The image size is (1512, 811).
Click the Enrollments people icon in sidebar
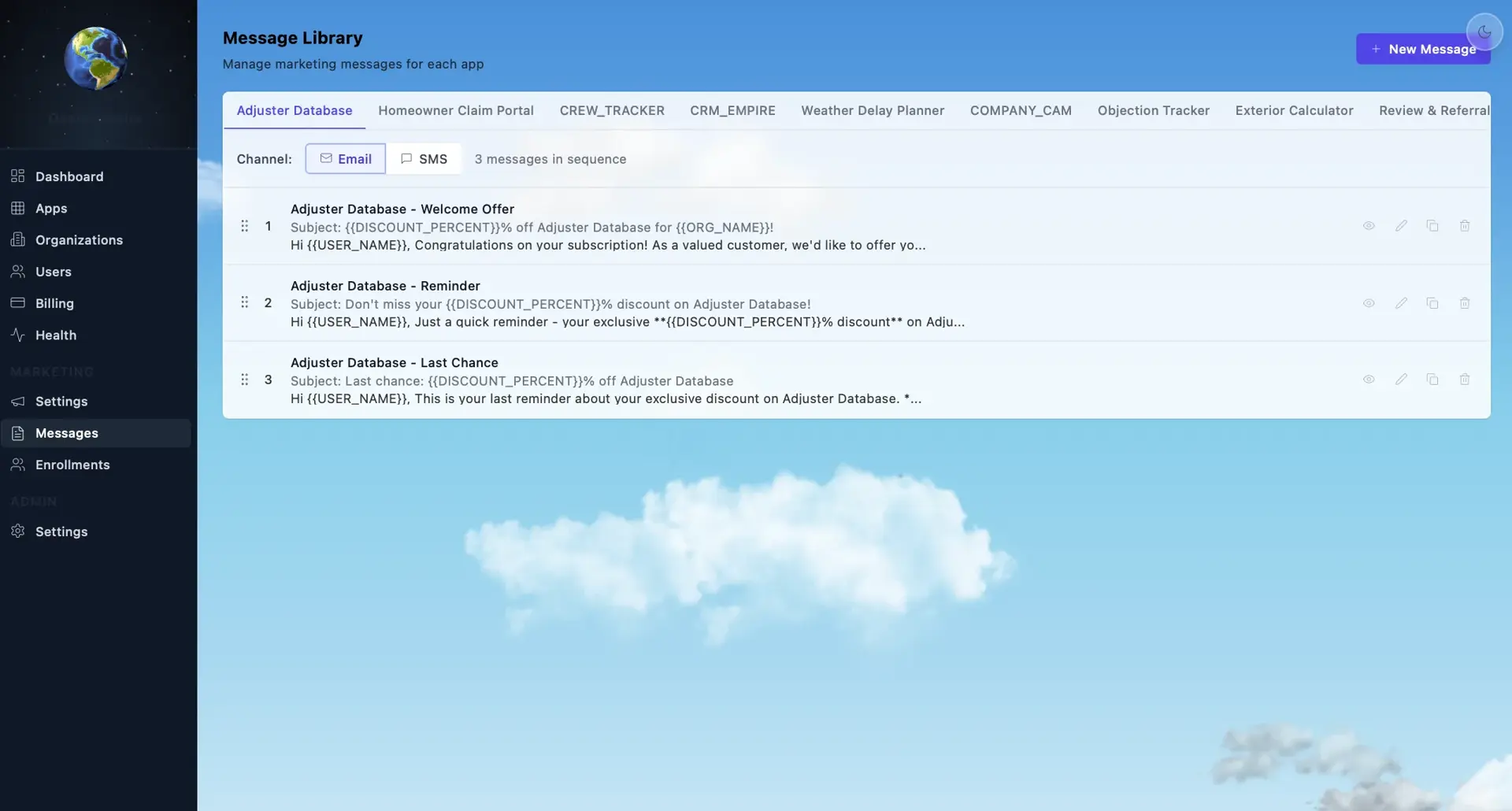(x=17, y=465)
